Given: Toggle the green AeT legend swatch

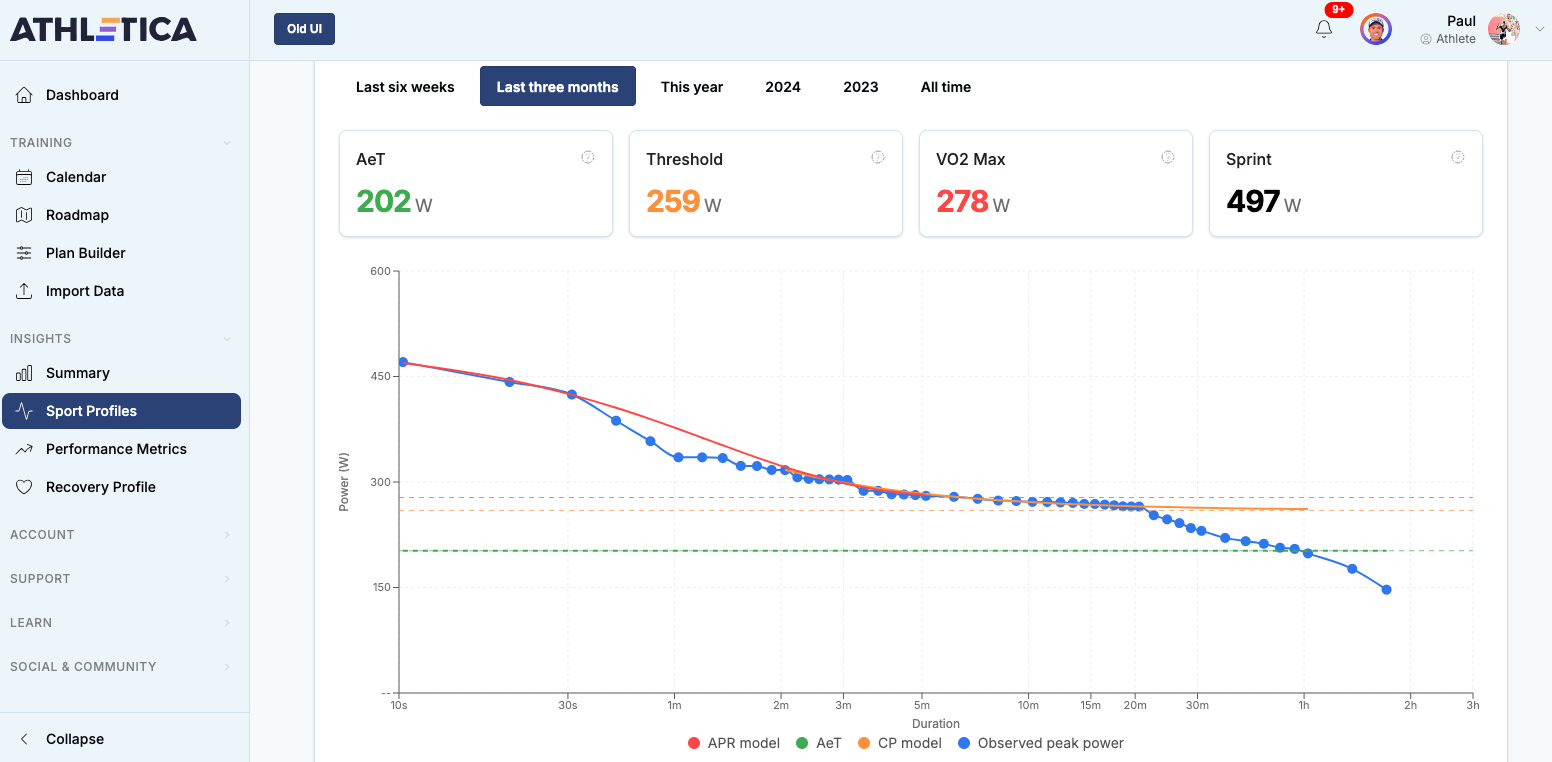Looking at the screenshot, I should tap(802, 743).
